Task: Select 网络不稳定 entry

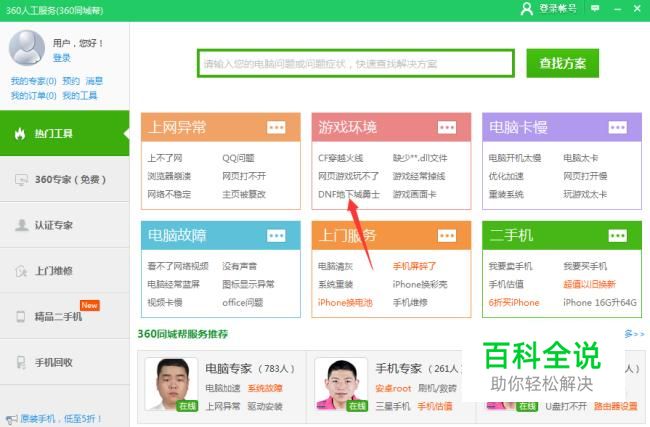Action: coord(169,194)
